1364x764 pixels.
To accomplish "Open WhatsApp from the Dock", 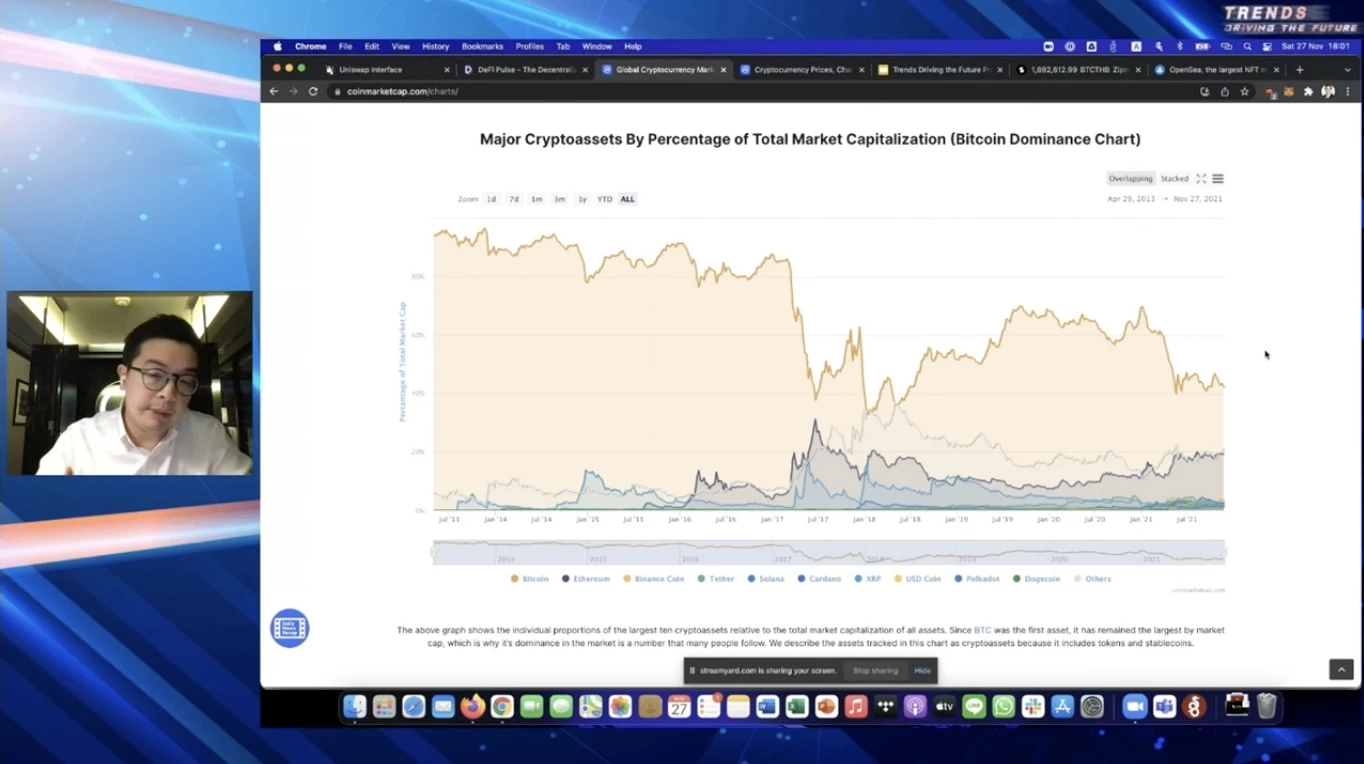I will point(1003,706).
